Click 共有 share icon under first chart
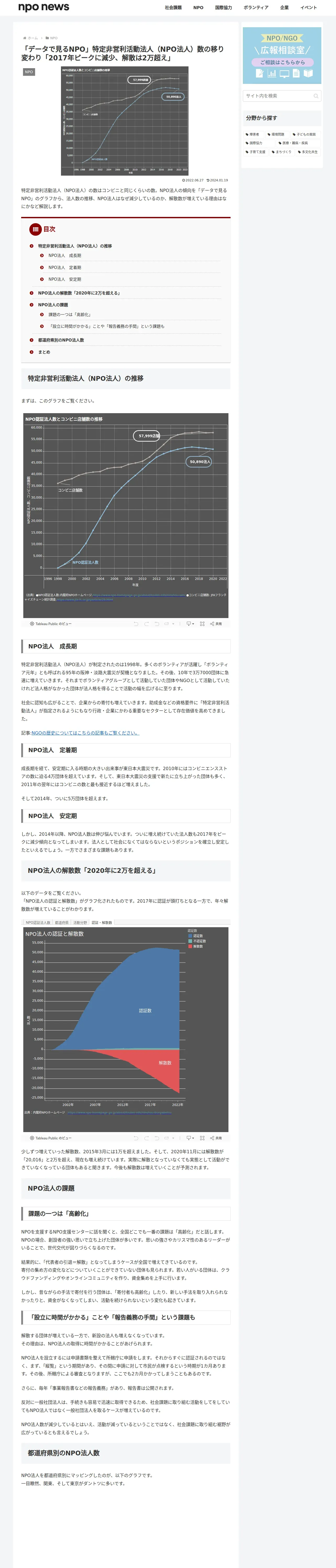 pyautogui.click(x=216, y=624)
